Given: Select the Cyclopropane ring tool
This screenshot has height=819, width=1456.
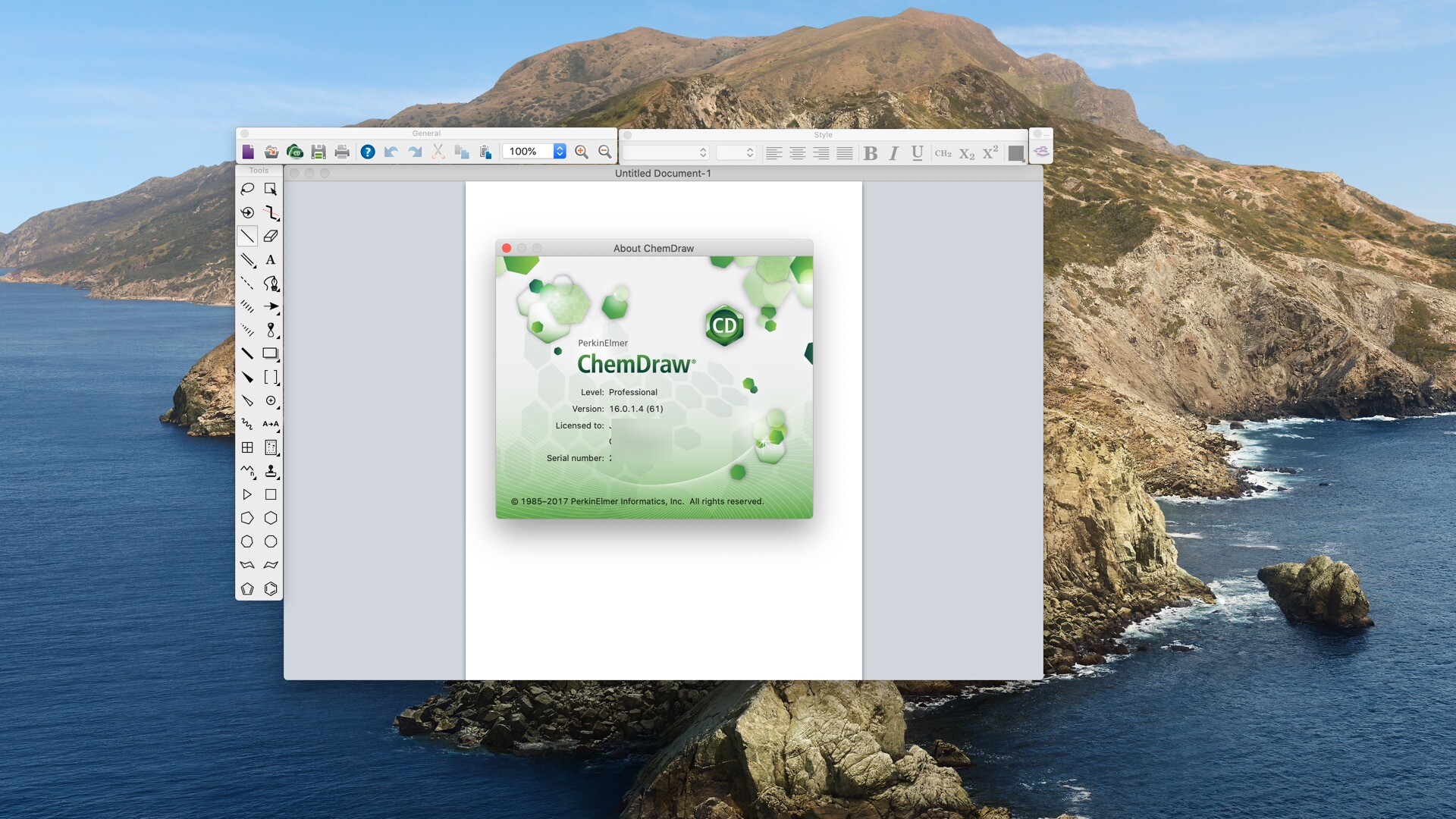Looking at the screenshot, I should (x=247, y=494).
